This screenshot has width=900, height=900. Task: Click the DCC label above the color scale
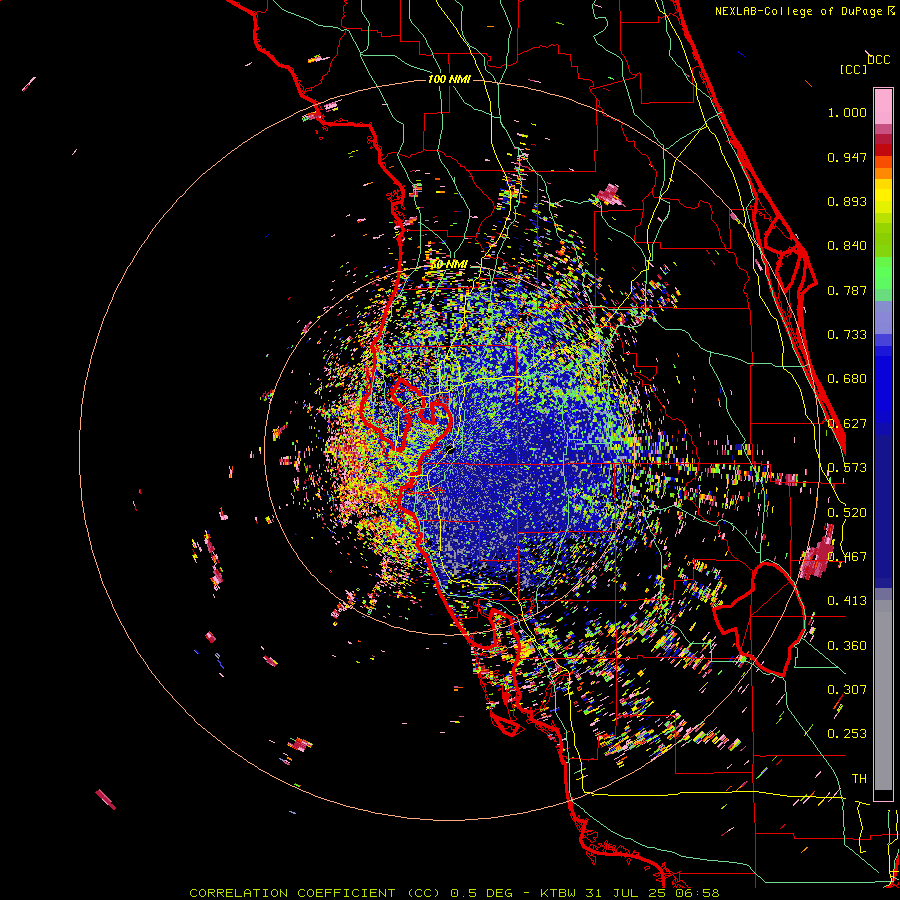click(879, 59)
